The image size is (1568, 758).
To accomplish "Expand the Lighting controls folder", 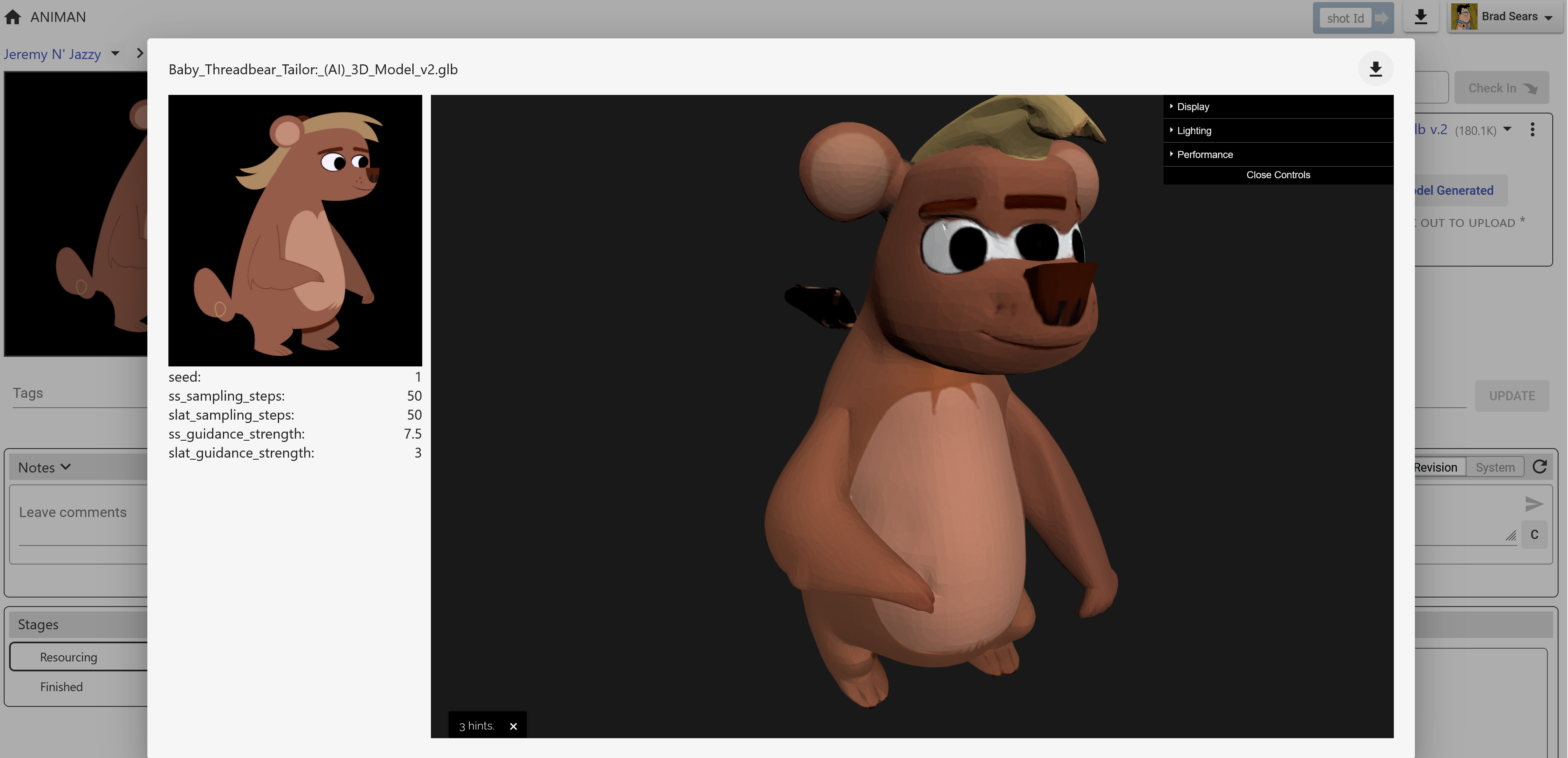I will pyautogui.click(x=1194, y=131).
